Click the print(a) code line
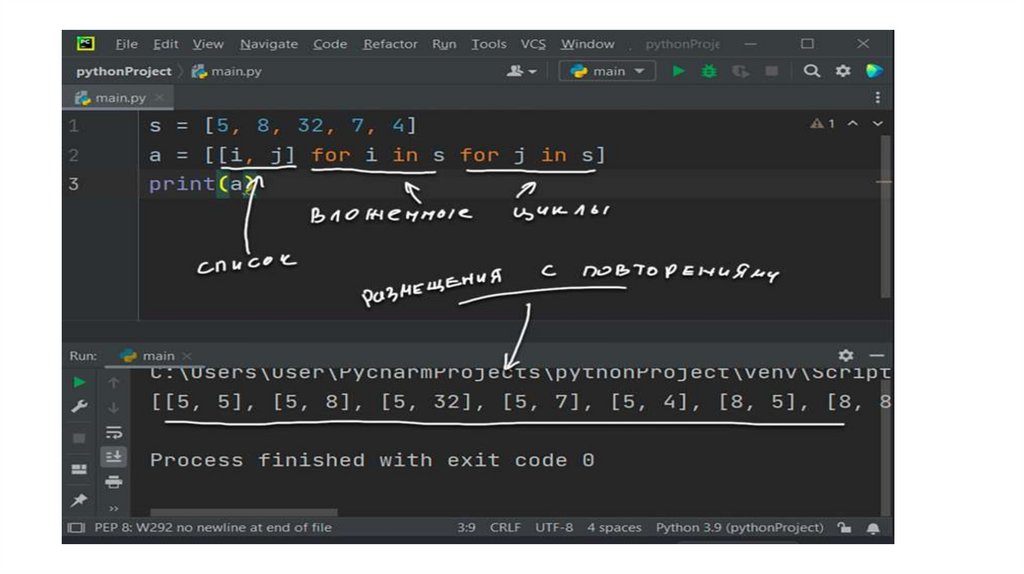 click(x=206, y=184)
